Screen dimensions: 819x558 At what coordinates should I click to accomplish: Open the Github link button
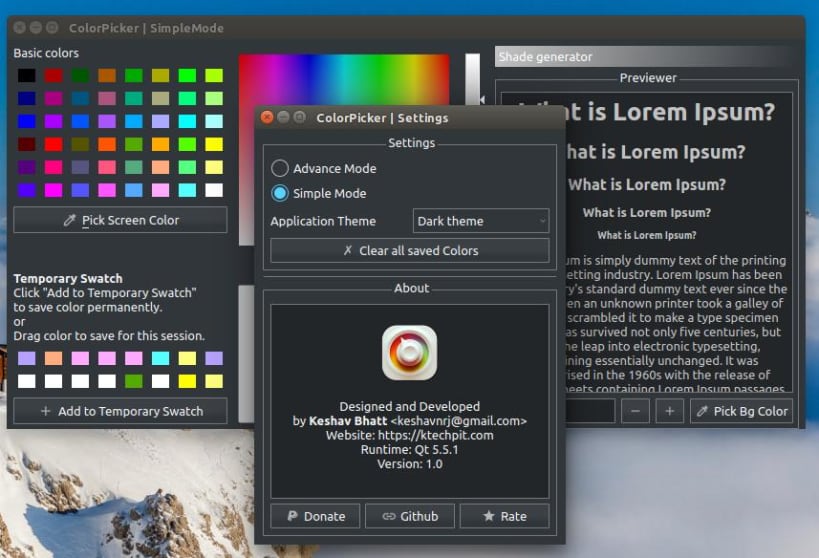[x=410, y=516]
